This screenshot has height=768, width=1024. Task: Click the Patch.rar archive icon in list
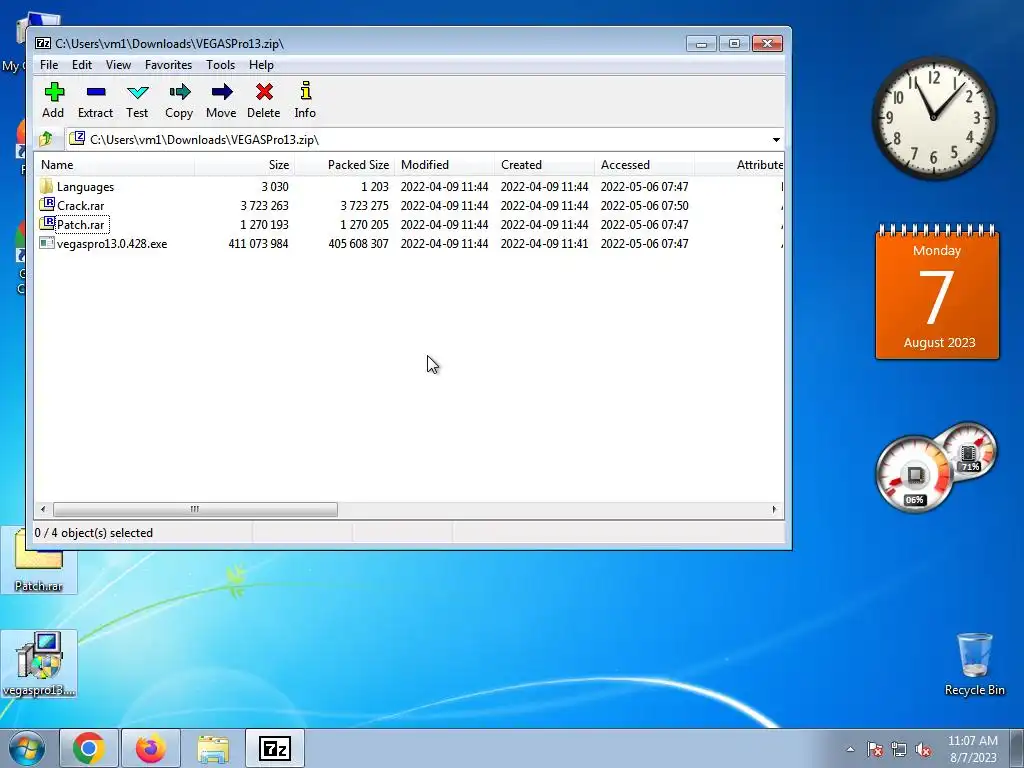pos(46,224)
